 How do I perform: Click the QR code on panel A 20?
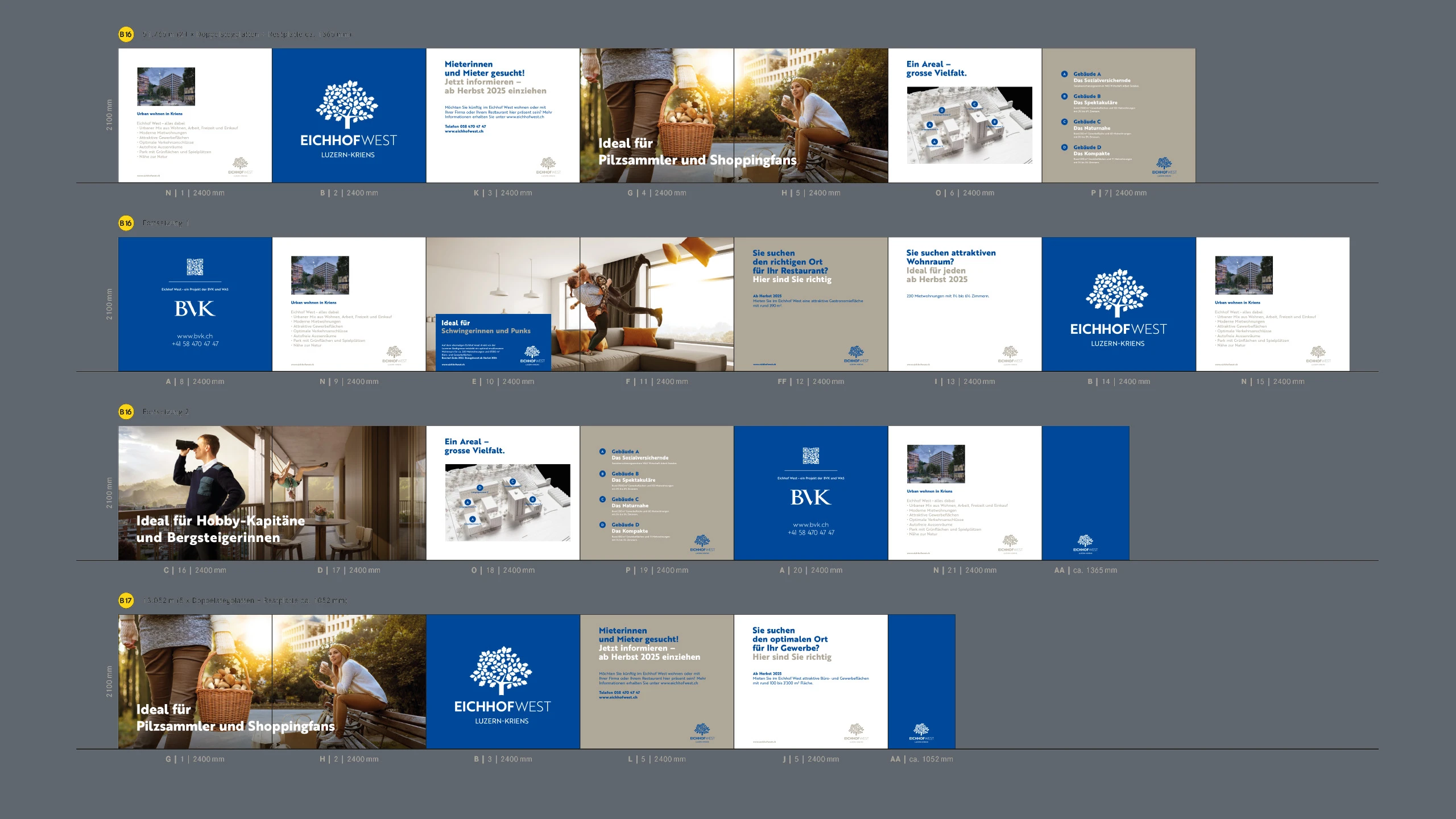click(810, 456)
